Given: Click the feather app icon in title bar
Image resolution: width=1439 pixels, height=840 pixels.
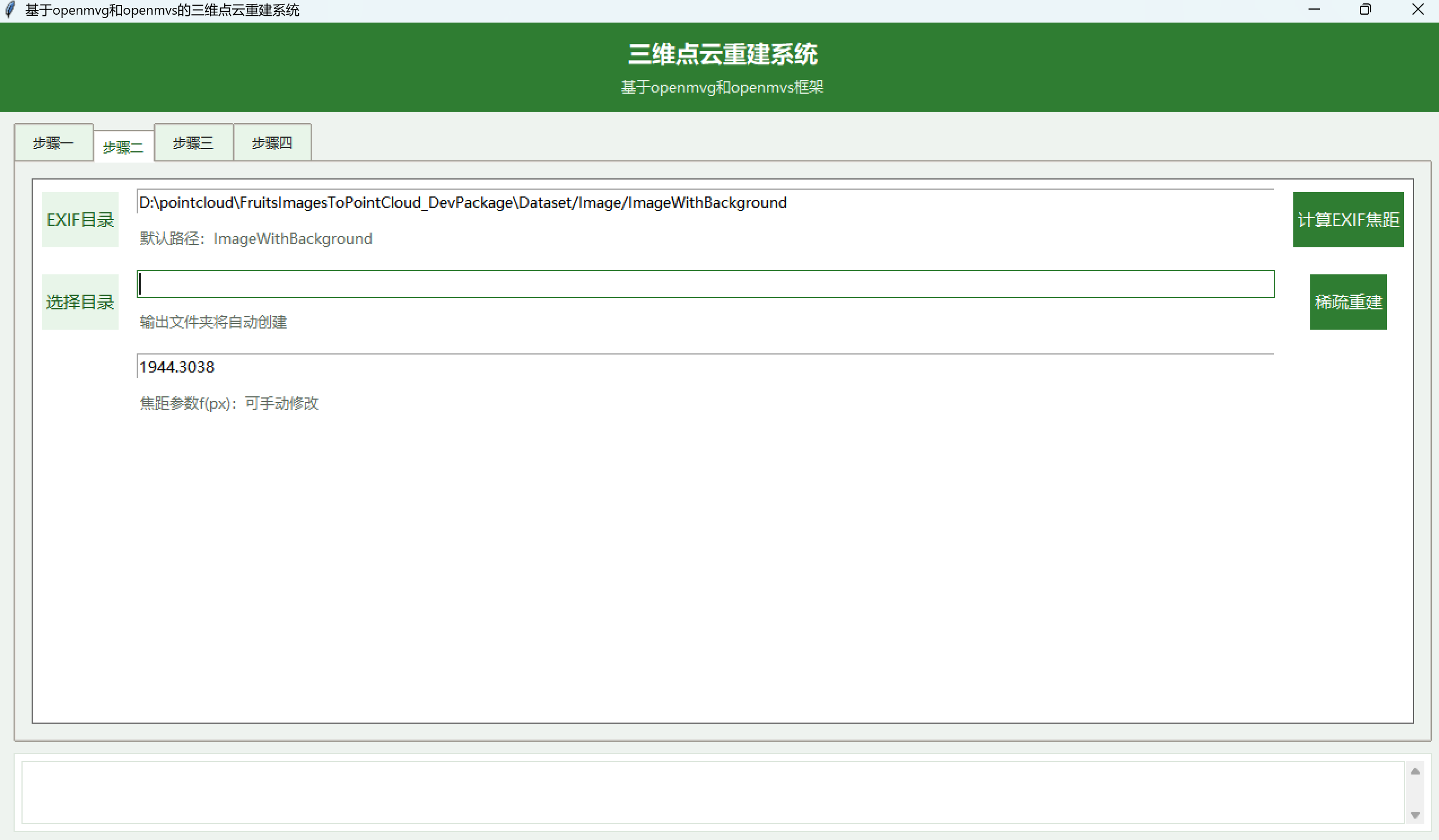Looking at the screenshot, I should pos(10,10).
